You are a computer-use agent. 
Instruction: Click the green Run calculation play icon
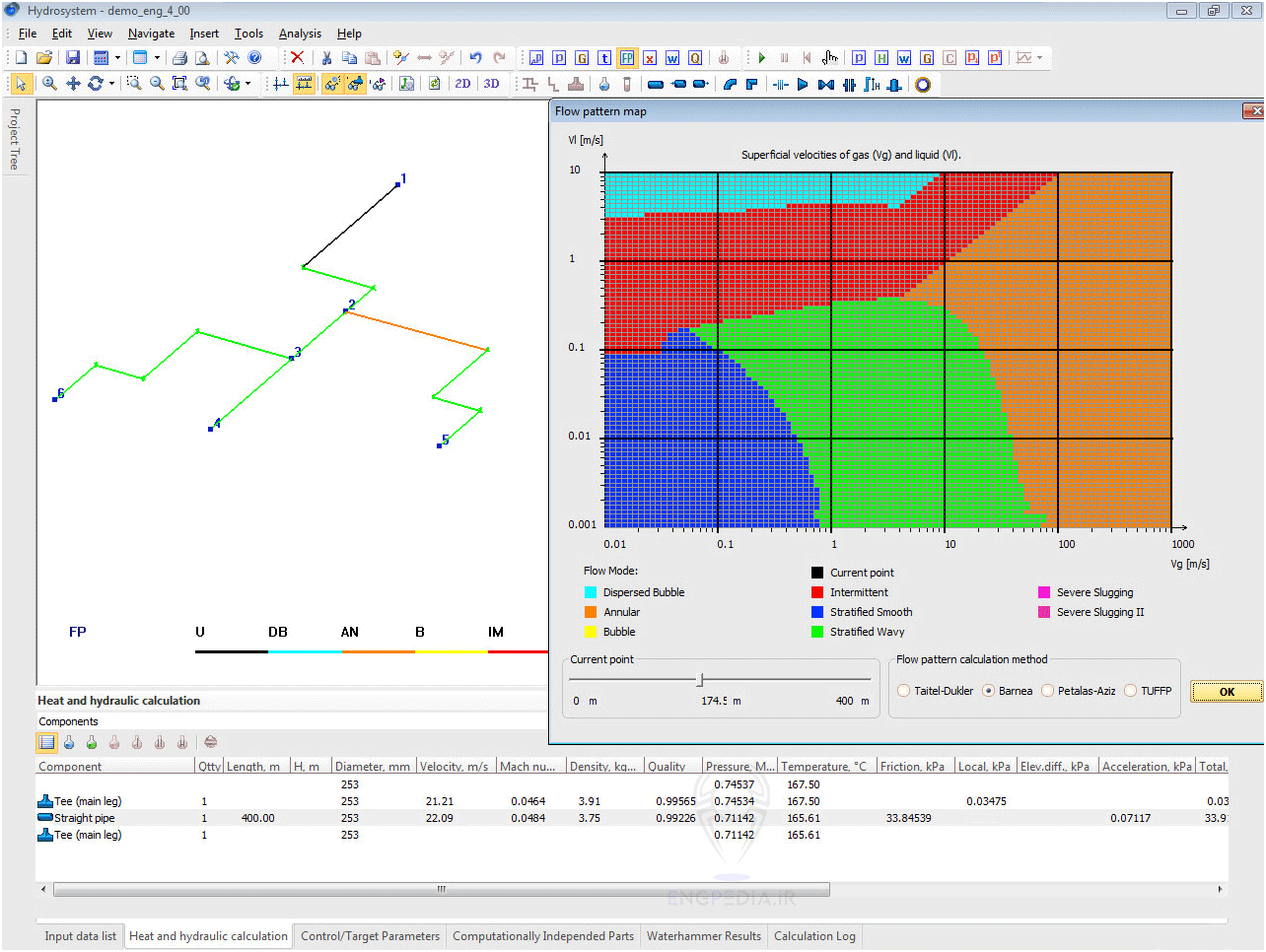[761, 58]
